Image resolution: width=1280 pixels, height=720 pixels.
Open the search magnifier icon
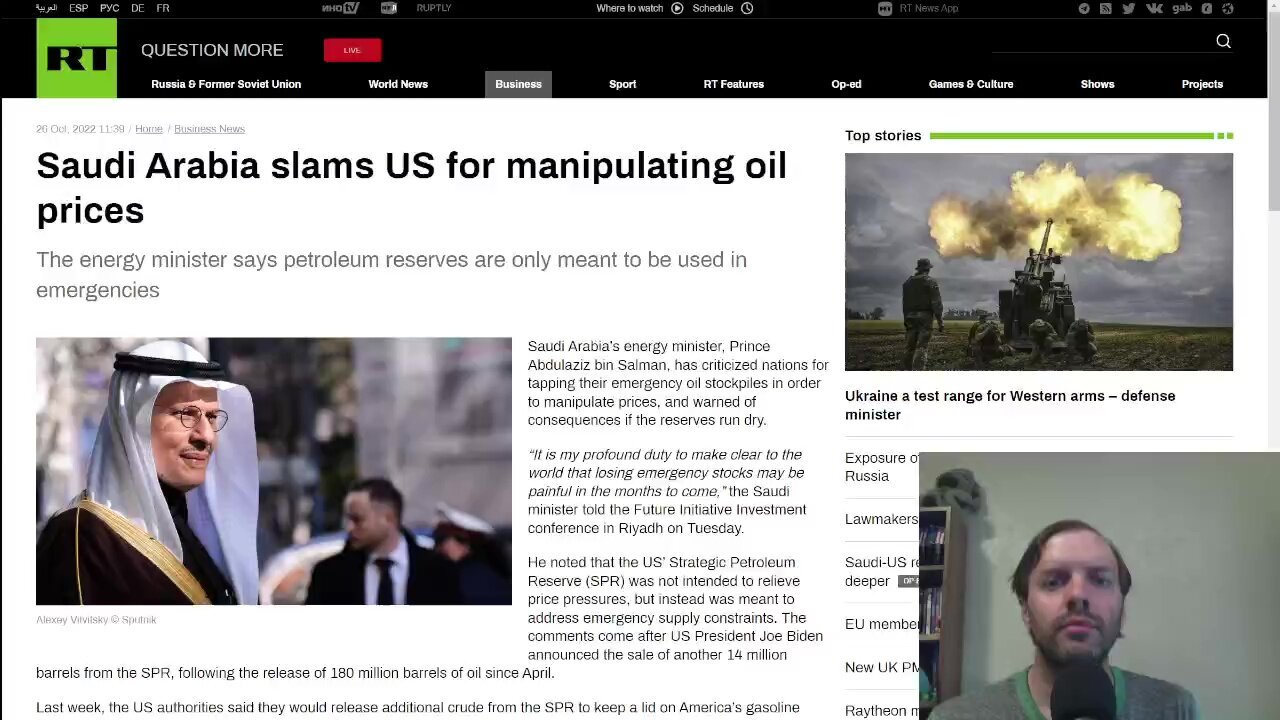pos(1223,41)
